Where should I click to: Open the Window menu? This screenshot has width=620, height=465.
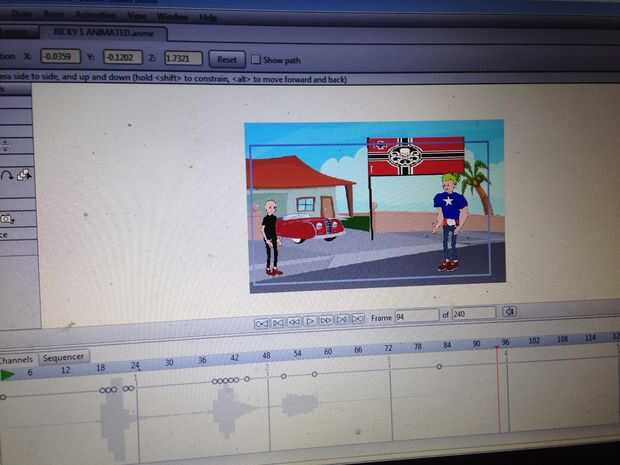(172, 17)
